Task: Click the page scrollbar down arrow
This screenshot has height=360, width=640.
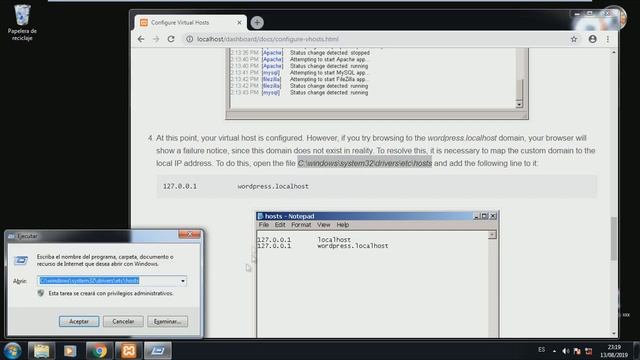Action: [x=614, y=333]
